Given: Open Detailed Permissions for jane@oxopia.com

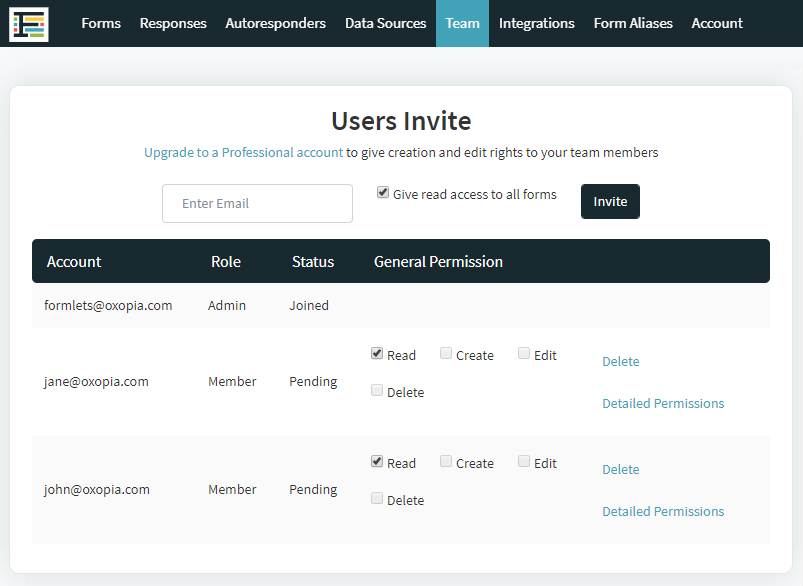Looking at the screenshot, I should [x=663, y=404].
